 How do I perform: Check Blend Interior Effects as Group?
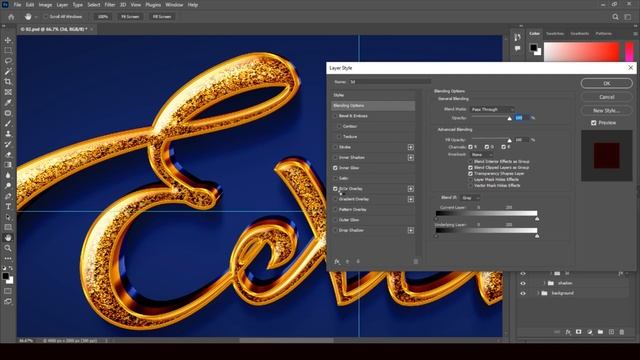click(470, 162)
